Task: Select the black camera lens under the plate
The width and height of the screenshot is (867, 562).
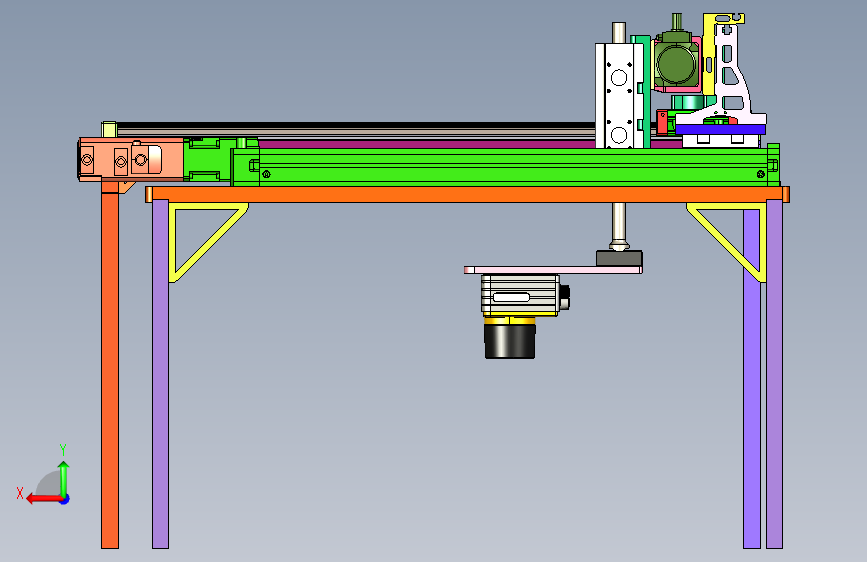Action: pyautogui.click(x=510, y=341)
